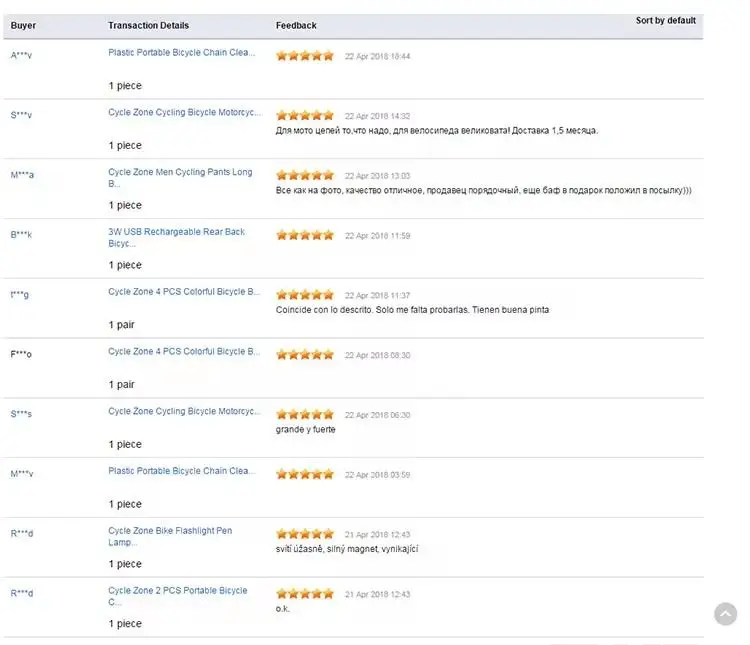The height and width of the screenshot is (645, 750).
Task: Open Cycle Zone 2 PCS Portable Bicycle link
Action: point(177,596)
